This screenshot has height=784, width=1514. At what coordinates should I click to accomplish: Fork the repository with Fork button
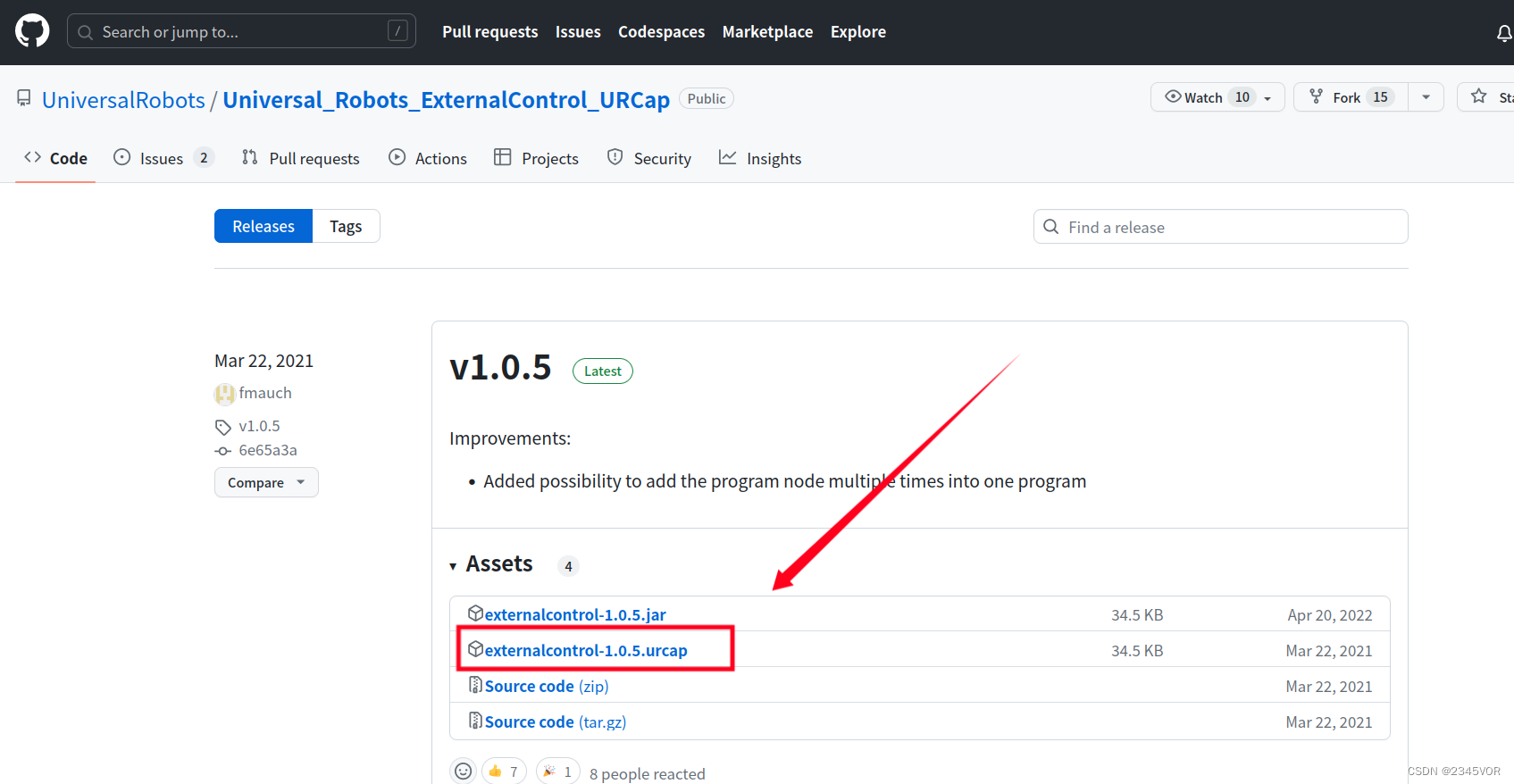pyautogui.click(x=1351, y=97)
